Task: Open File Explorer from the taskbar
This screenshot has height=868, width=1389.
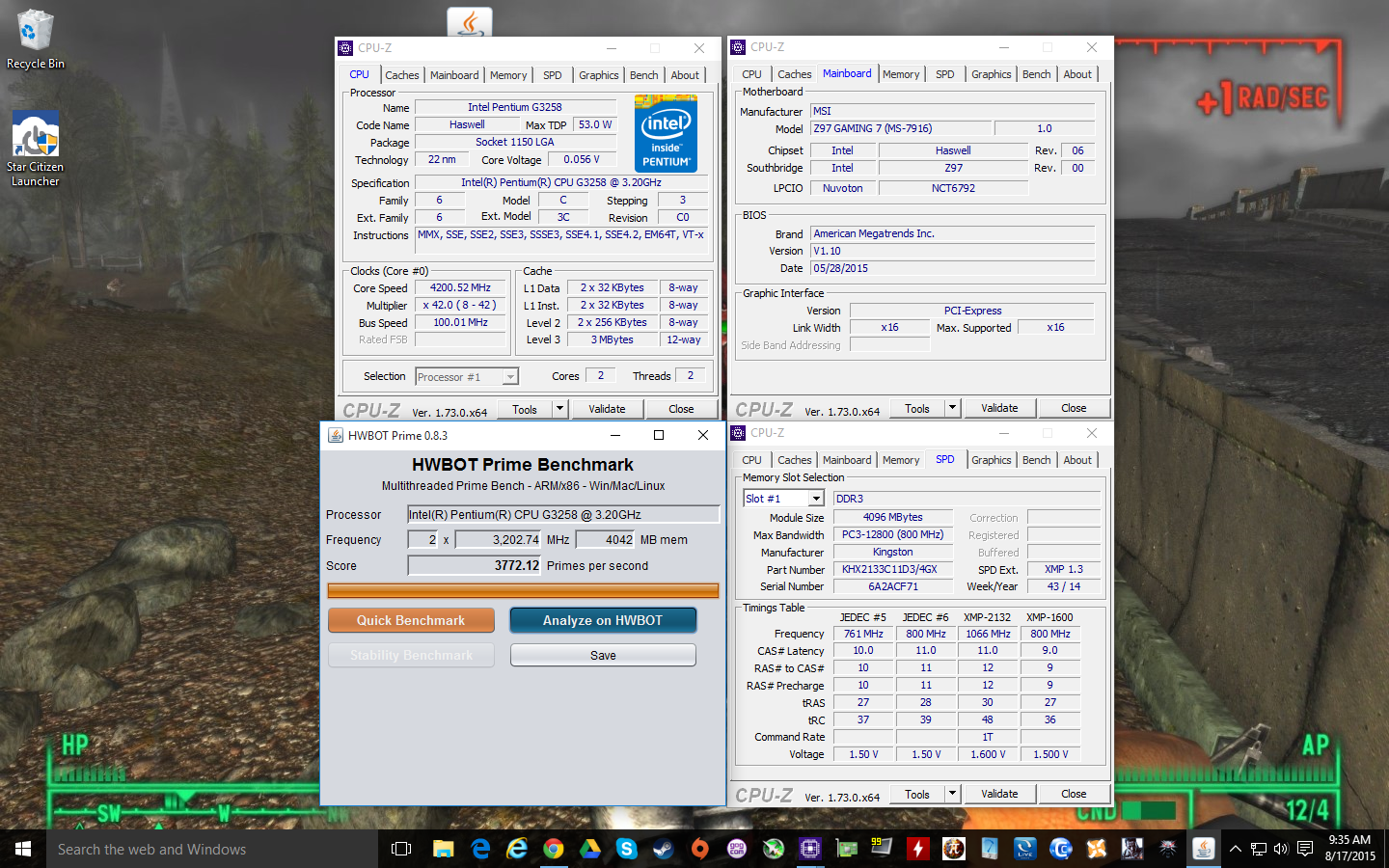Action: click(443, 849)
